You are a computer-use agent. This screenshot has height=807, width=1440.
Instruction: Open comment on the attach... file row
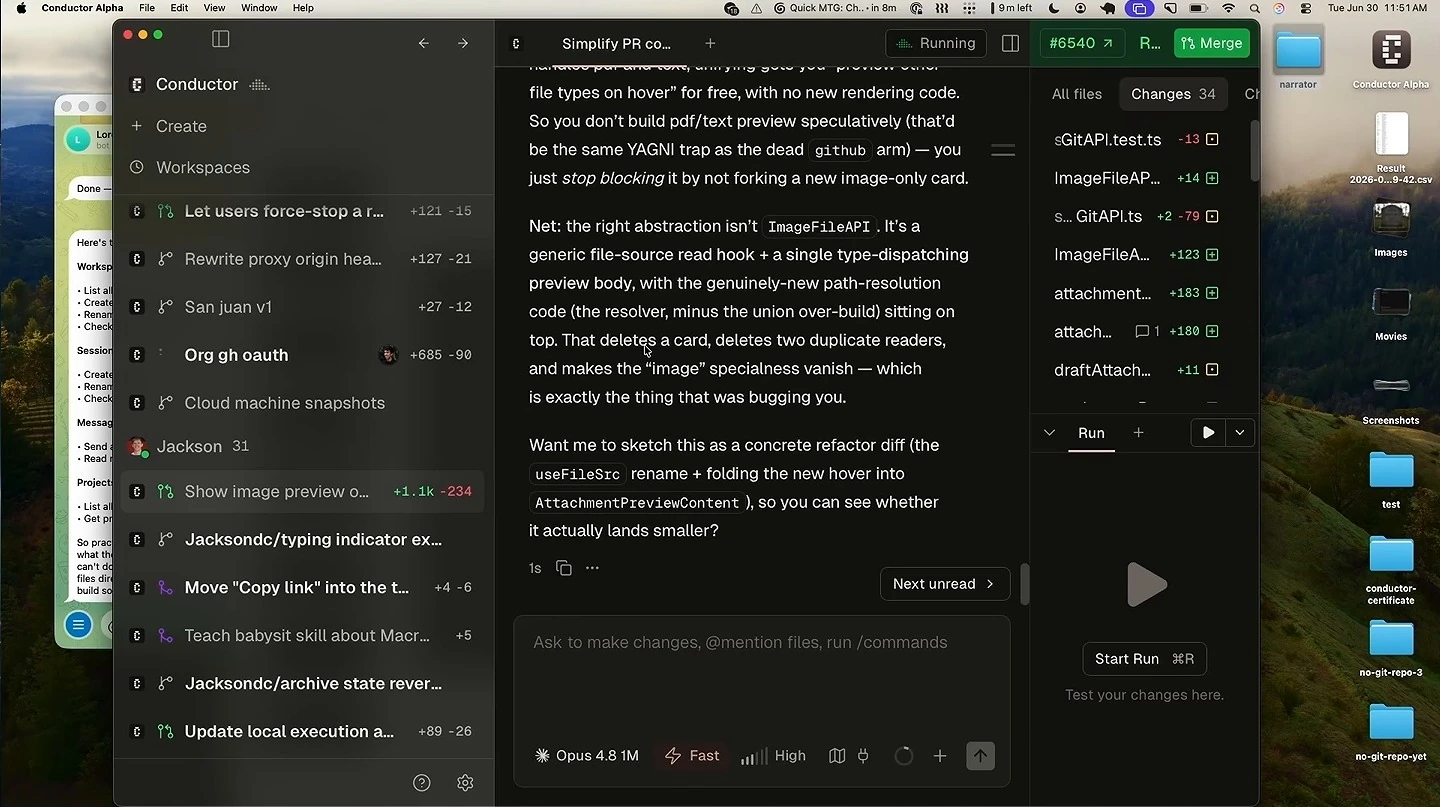1147,331
